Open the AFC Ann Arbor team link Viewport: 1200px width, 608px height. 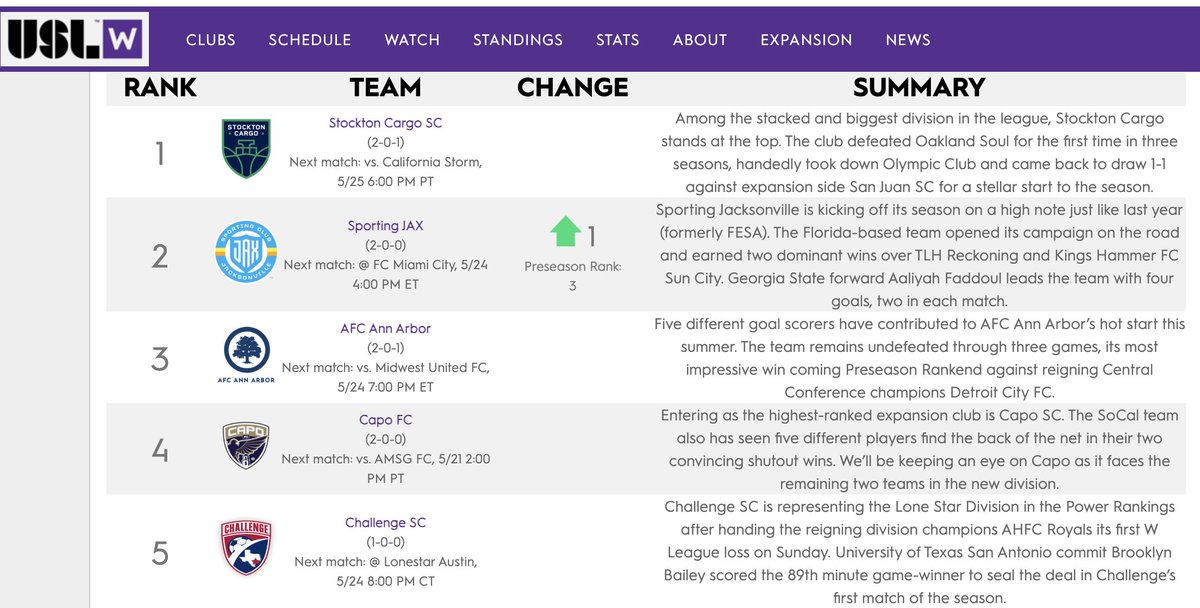pos(385,328)
